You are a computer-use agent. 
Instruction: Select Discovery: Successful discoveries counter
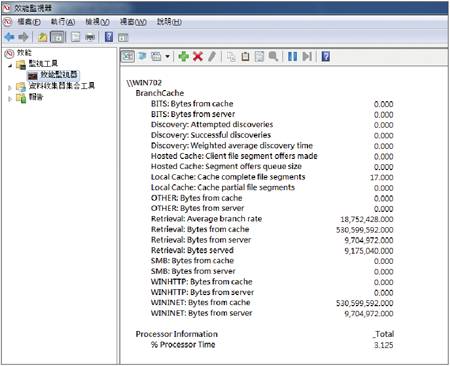coord(211,135)
